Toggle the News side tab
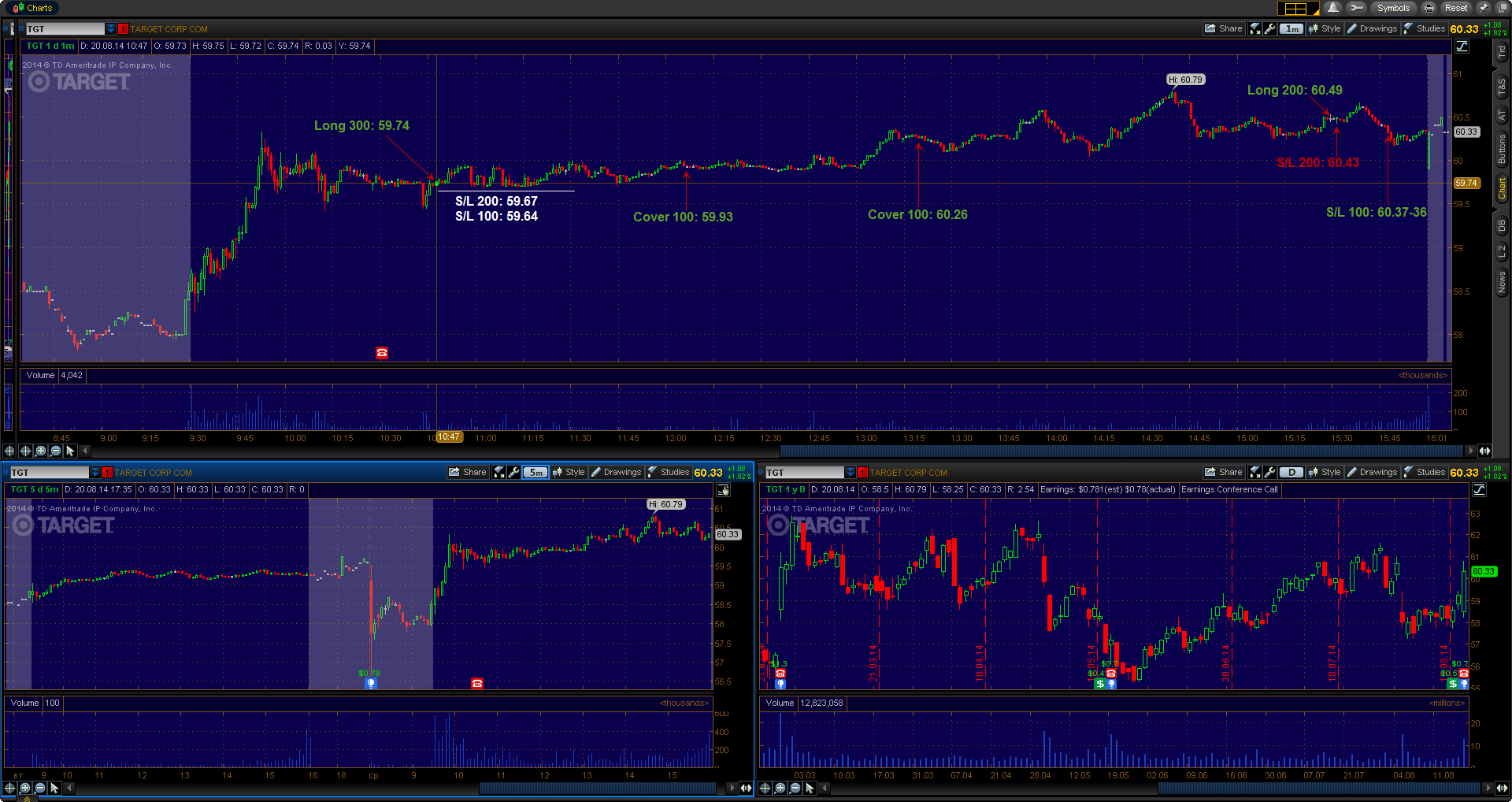1512x802 pixels. click(x=1502, y=281)
